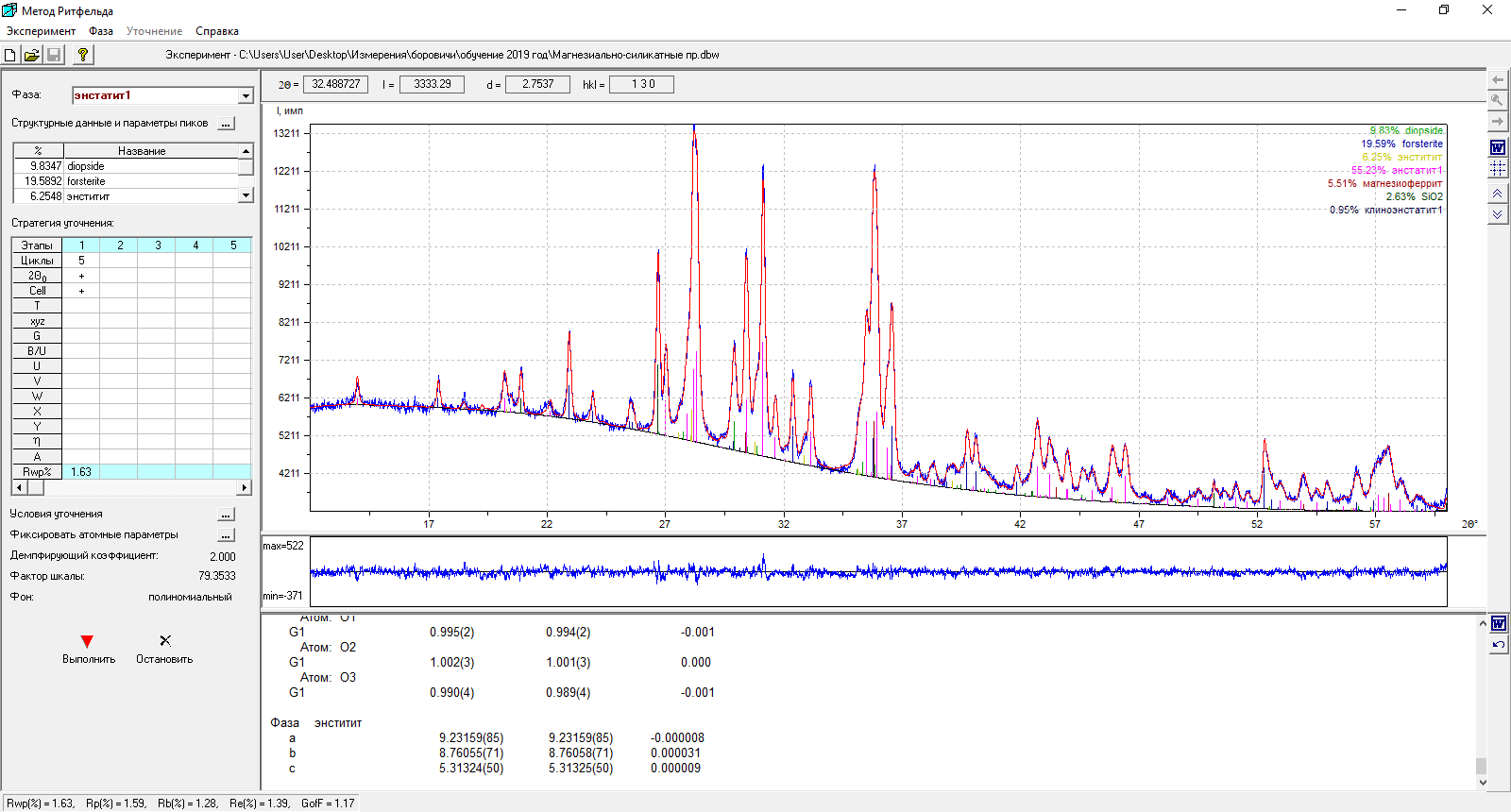The width and height of the screenshot is (1511, 812).
Task: Click the undo arrow beside results panel
Action: click(x=1499, y=645)
